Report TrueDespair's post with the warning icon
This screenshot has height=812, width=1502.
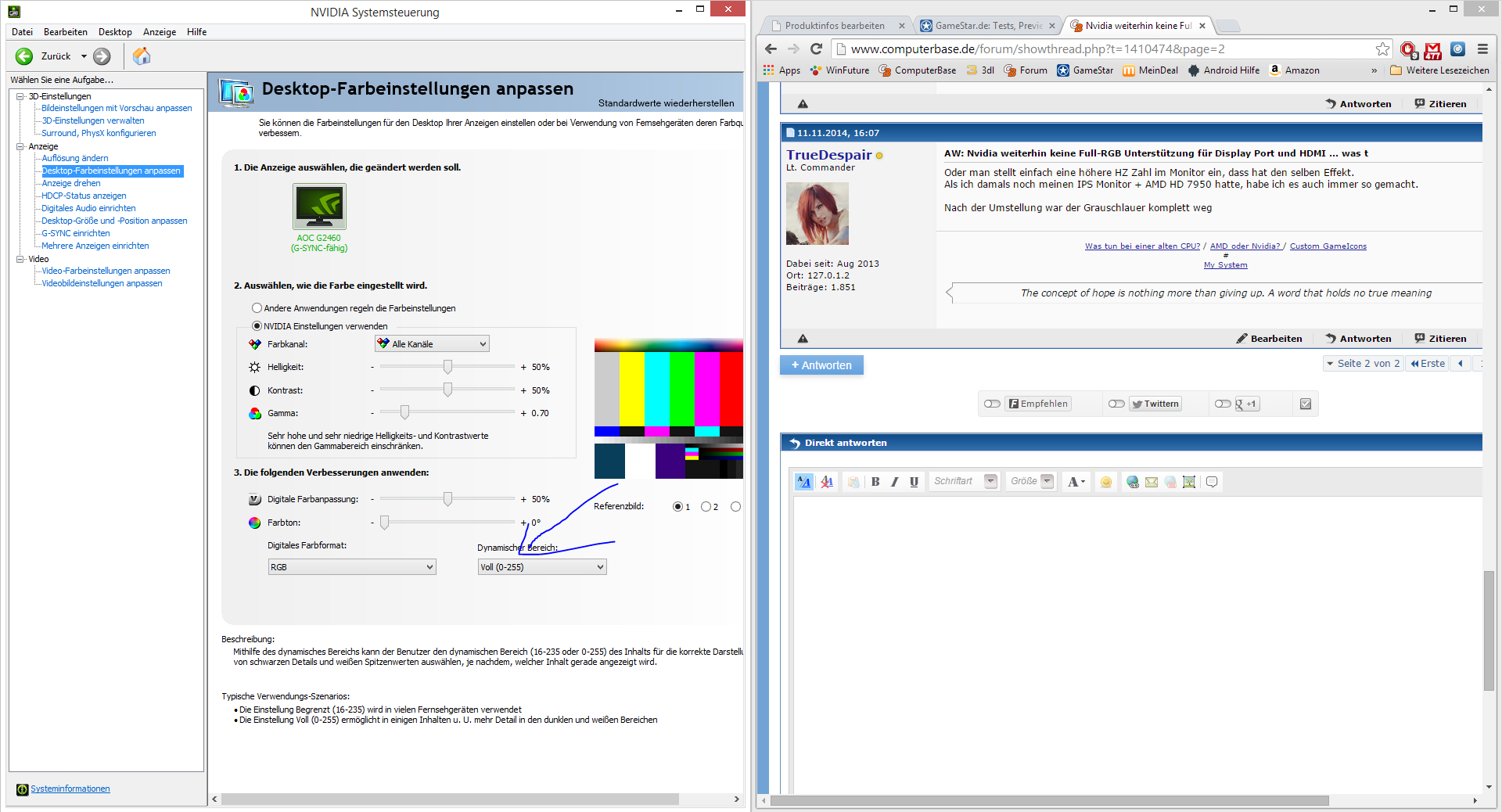(803, 339)
